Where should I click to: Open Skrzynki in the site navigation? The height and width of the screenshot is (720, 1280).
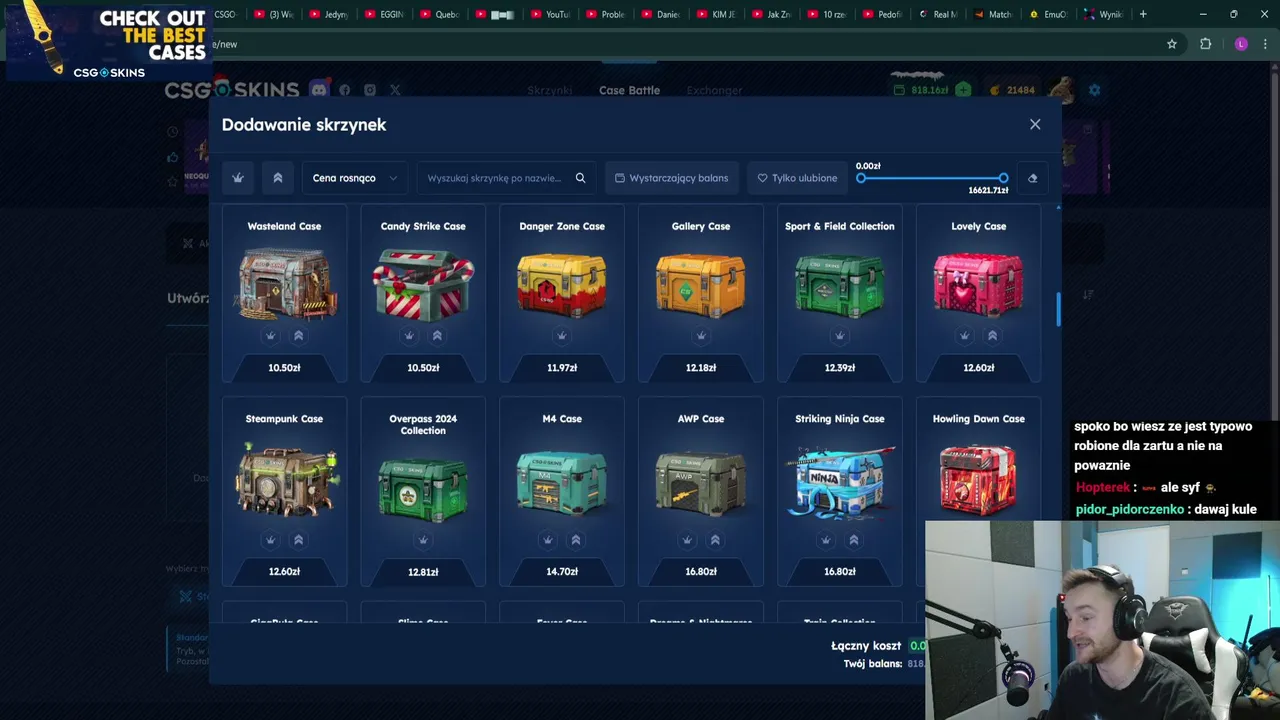(x=549, y=90)
